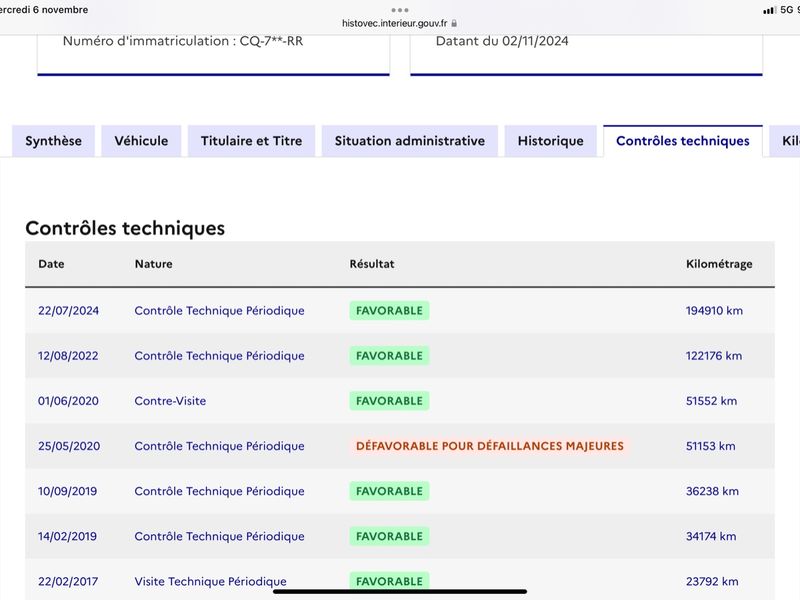Tap the three-dot multitasking icon at top
This screenshot has width=800, height=600.
(400, 10)
